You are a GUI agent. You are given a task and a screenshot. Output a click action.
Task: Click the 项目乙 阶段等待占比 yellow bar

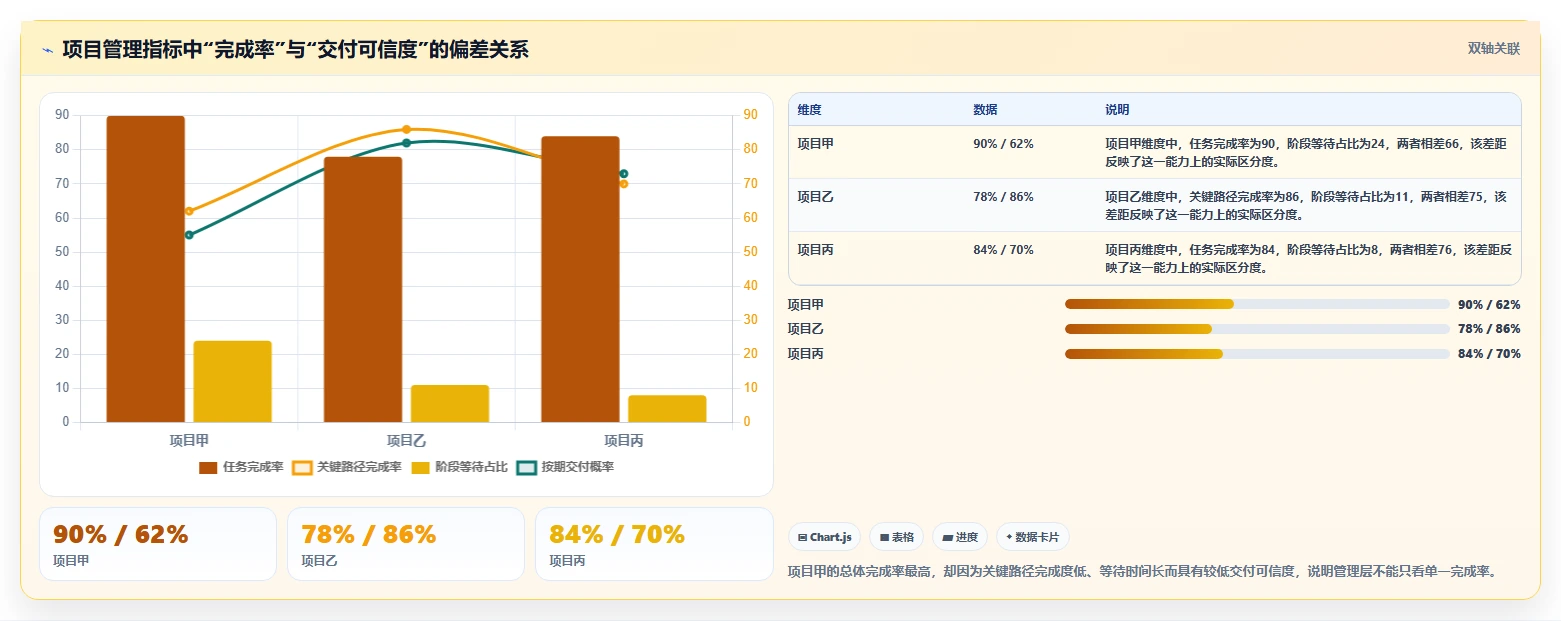tap(450, 403)
